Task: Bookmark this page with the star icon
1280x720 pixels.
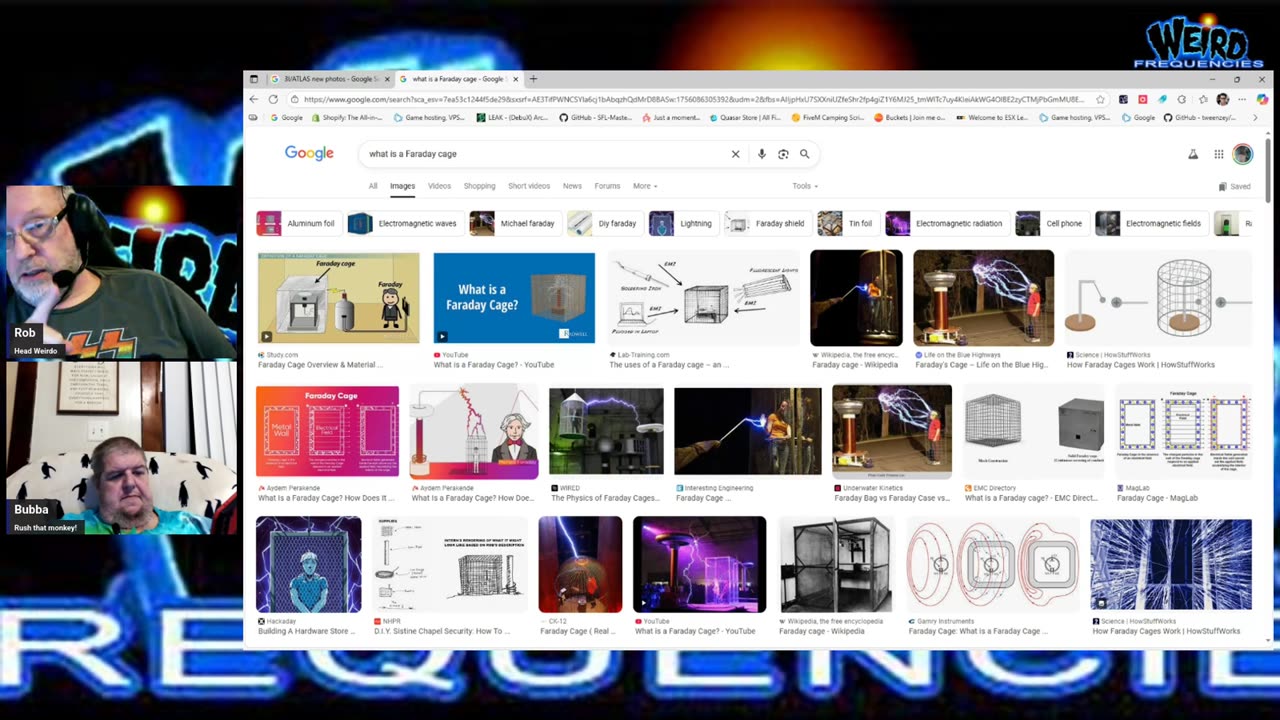Action: (1100, 99)
